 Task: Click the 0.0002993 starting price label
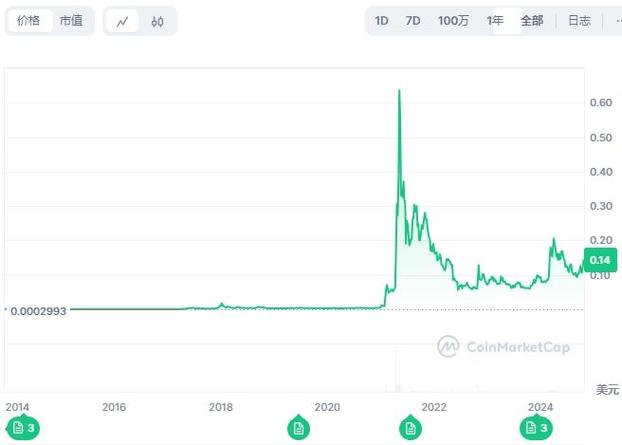tap(38, 311)
